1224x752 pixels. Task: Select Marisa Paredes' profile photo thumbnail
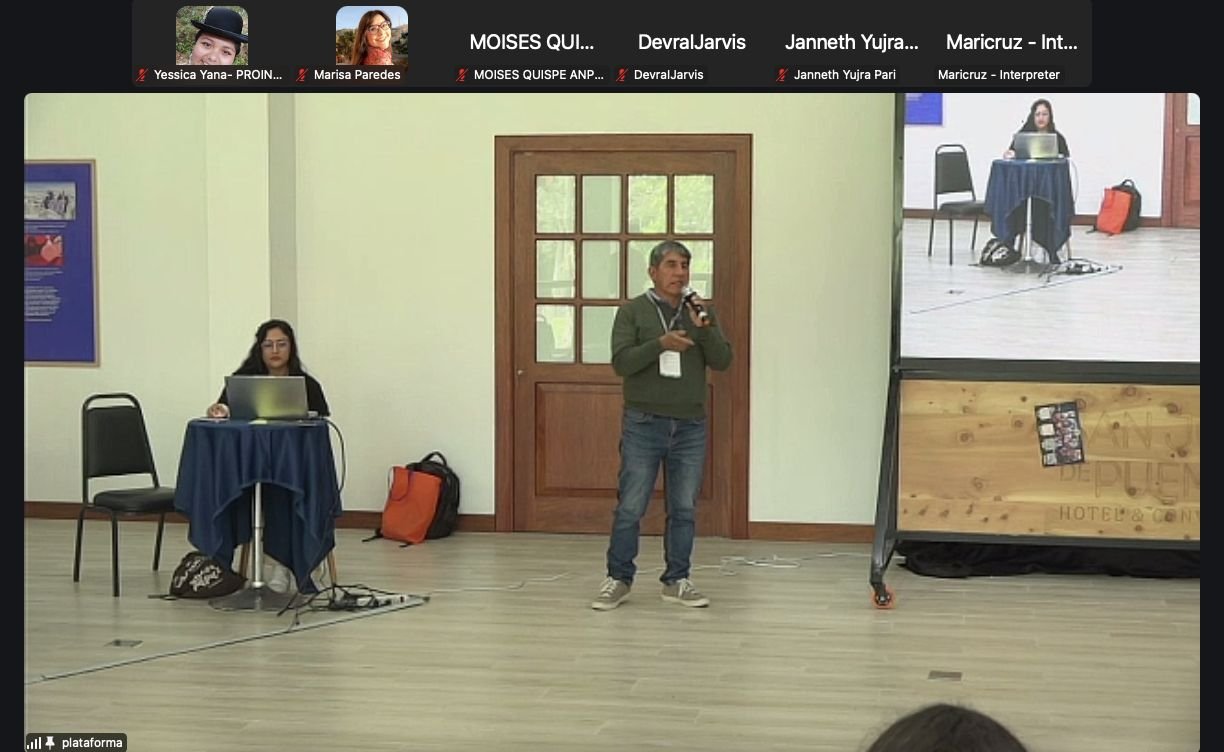[372, 35]
